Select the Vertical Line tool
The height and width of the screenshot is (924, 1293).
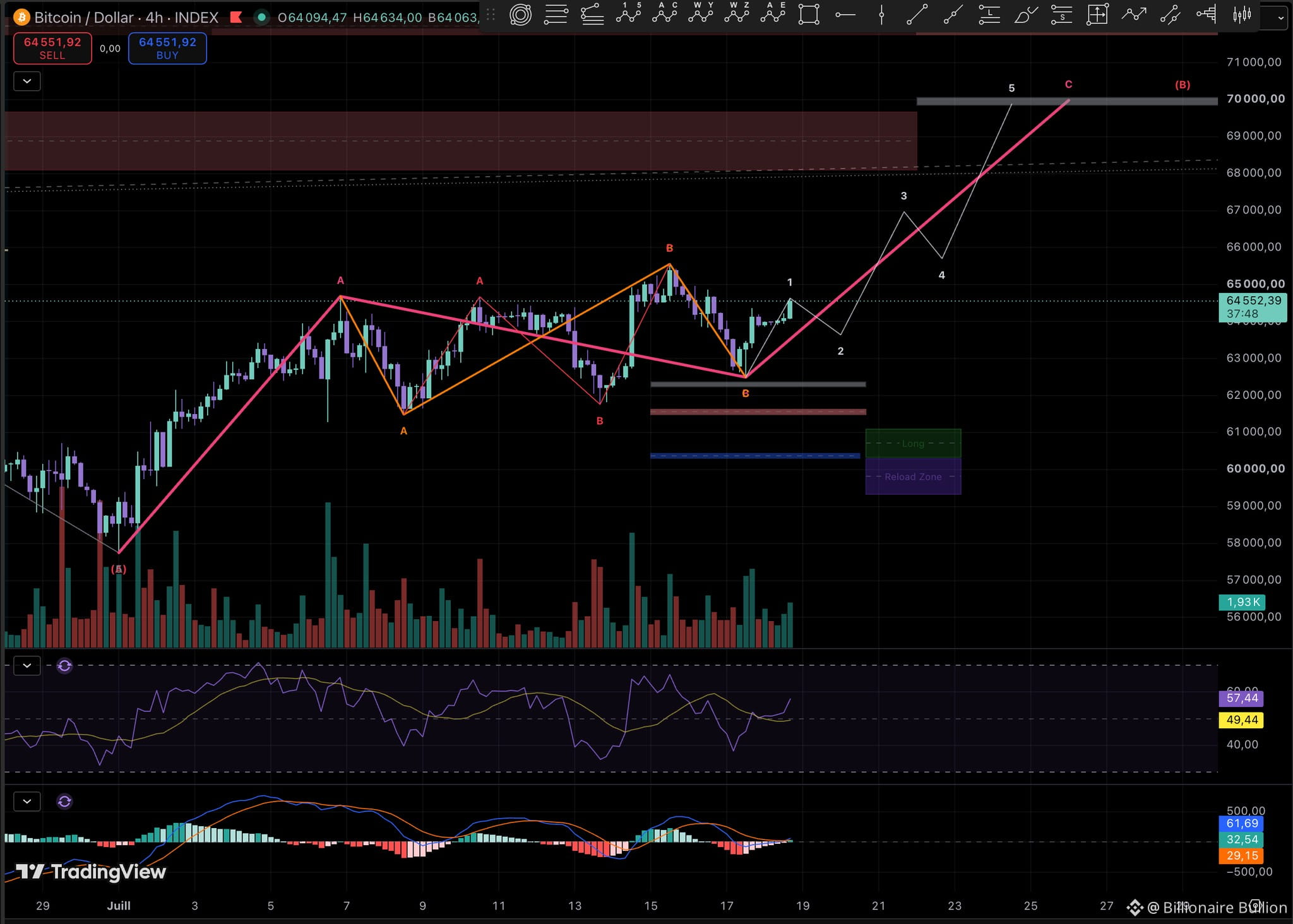click(x=881, y=14)
